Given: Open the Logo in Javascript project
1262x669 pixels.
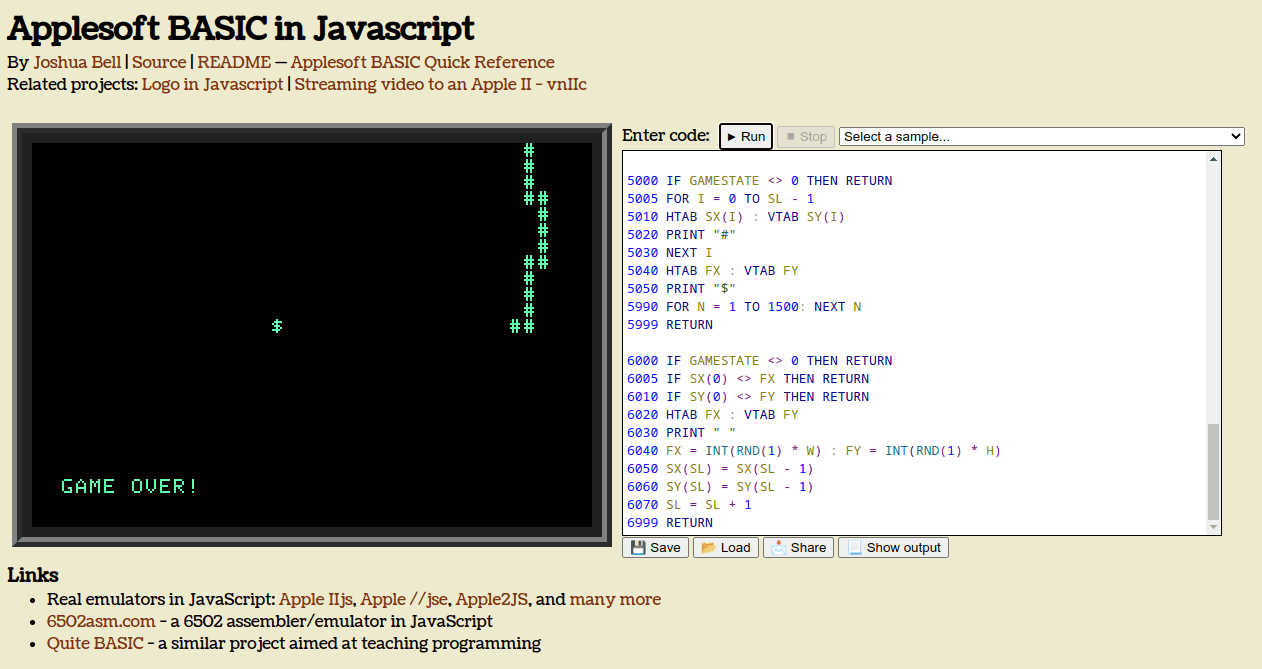Looking at the screenshot, I should (x=212, y=84).
